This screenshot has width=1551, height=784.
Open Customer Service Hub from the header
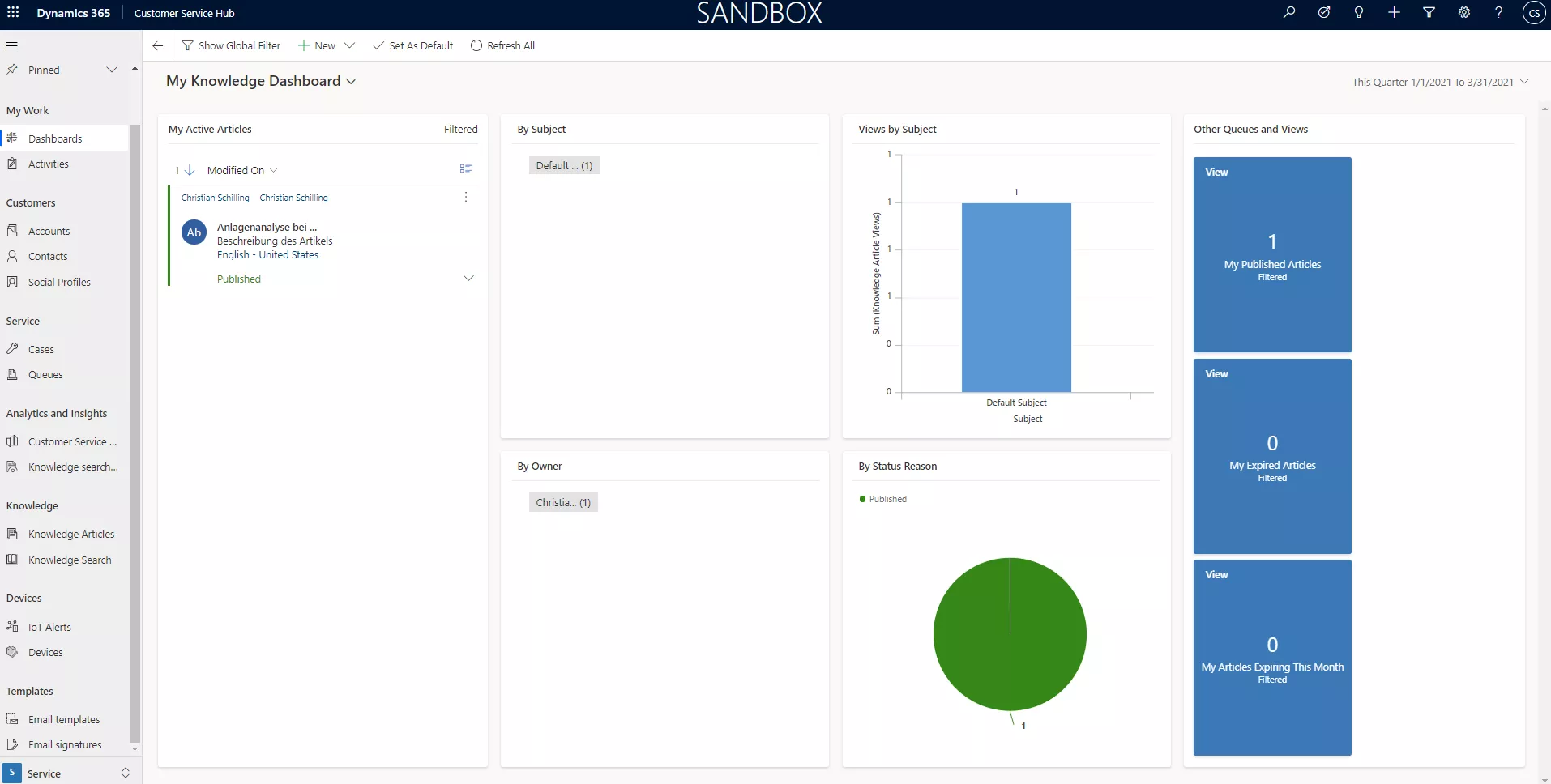point(184,13)
